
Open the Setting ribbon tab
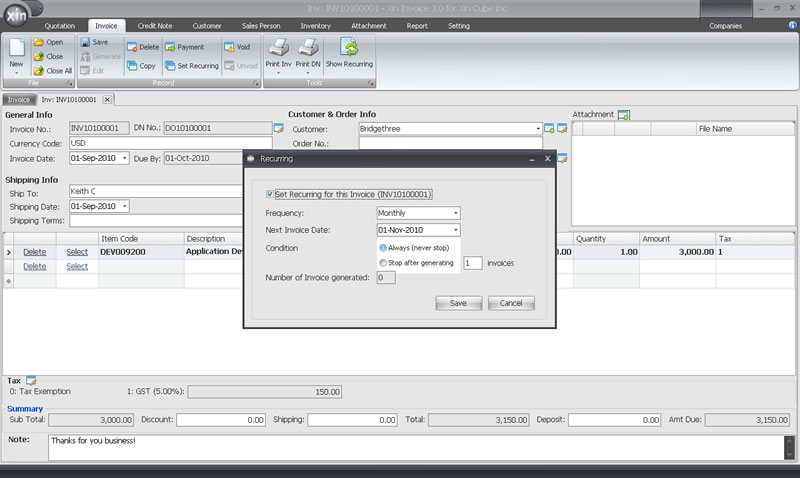click(x=459, y=26)
